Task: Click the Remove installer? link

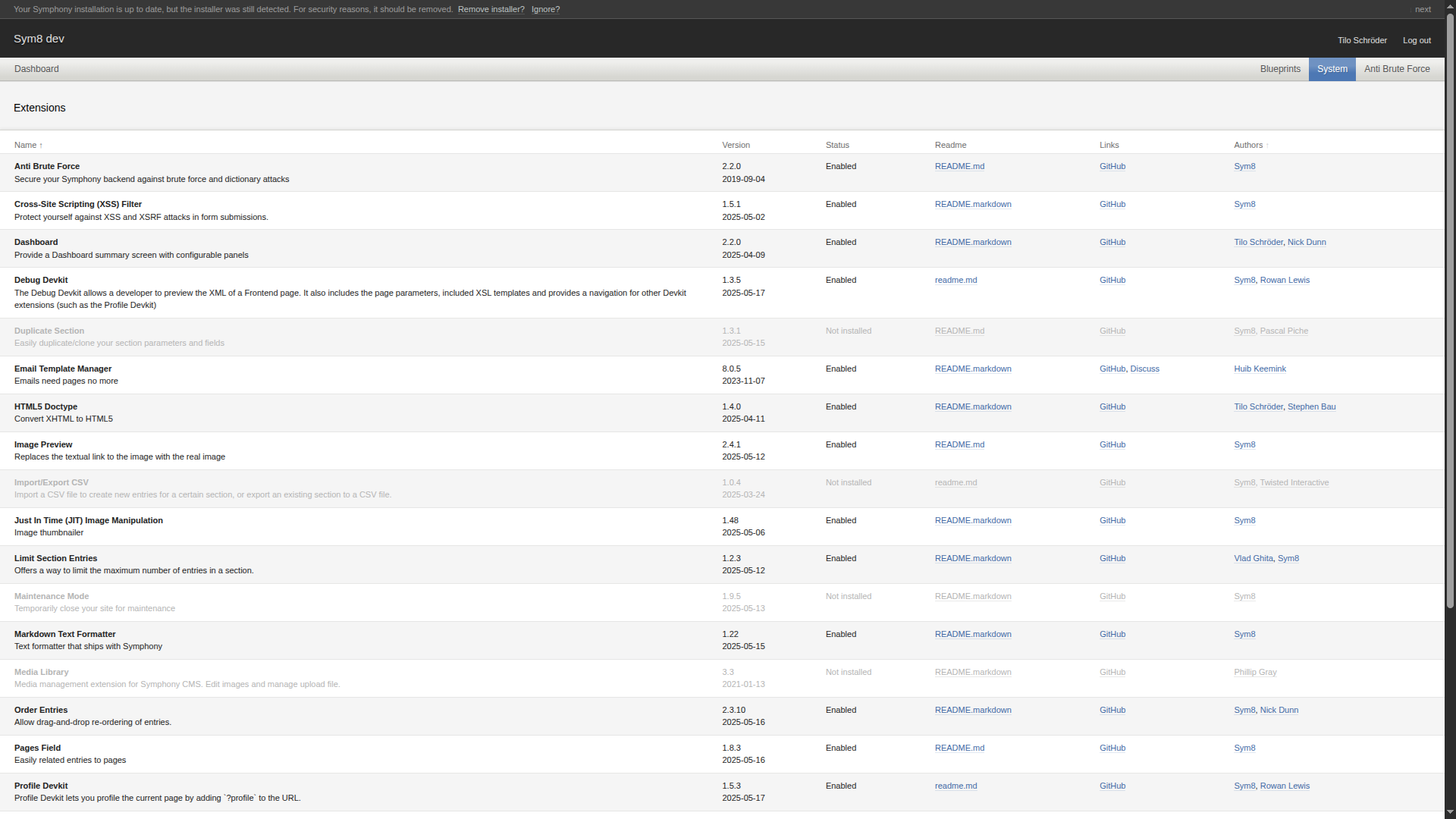Action: [x=491, y=9]
